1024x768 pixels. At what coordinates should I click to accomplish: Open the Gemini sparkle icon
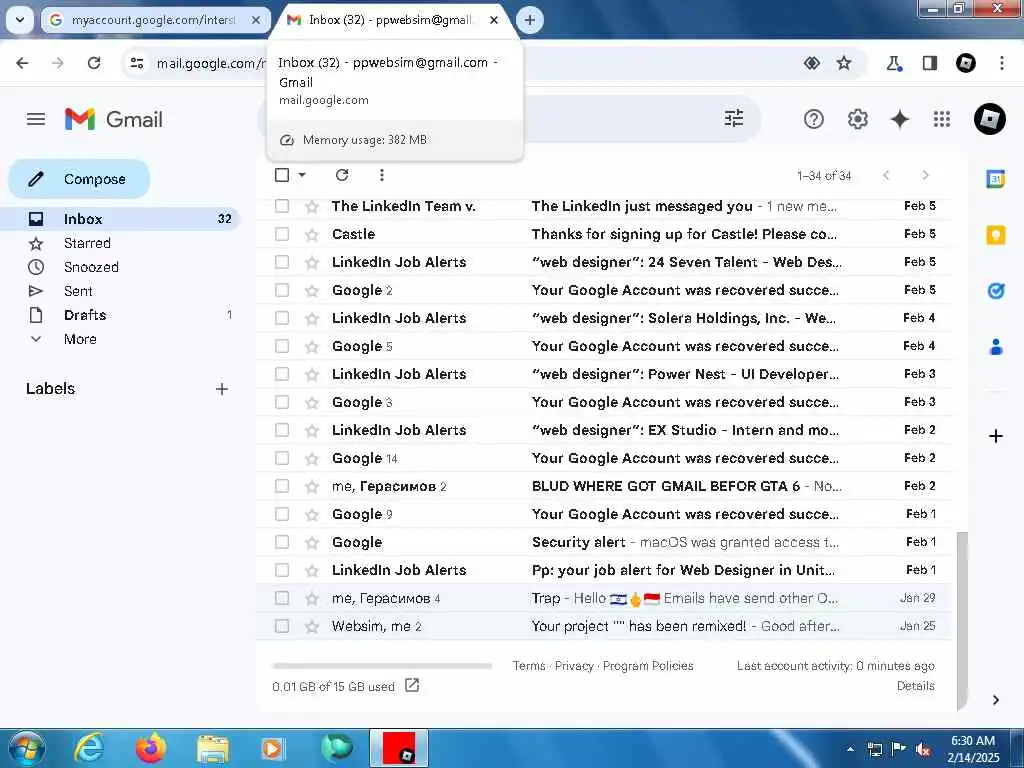pyautogui.click(x=899, y=119)
